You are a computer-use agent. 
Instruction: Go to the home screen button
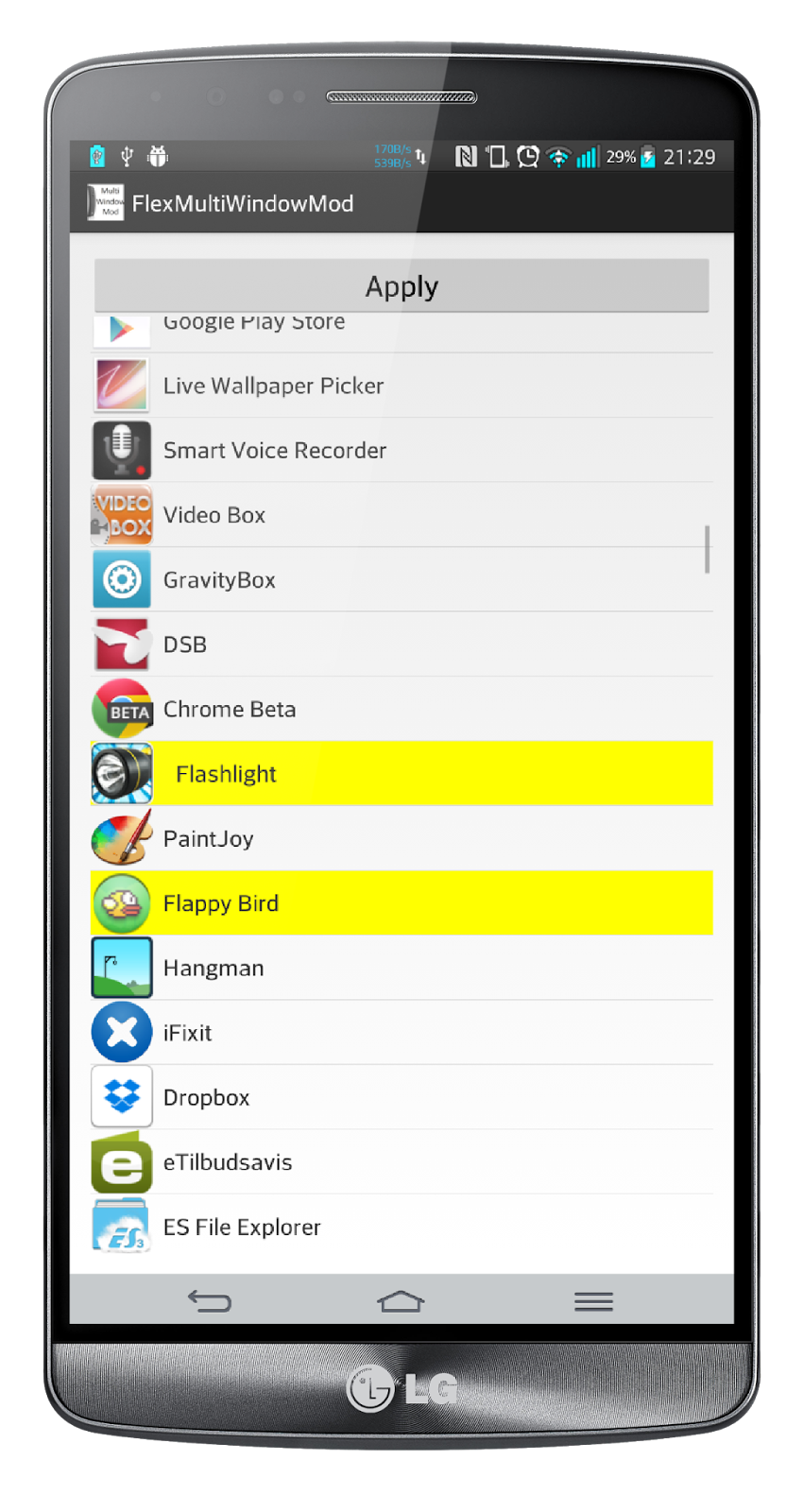pos(401,1301)
